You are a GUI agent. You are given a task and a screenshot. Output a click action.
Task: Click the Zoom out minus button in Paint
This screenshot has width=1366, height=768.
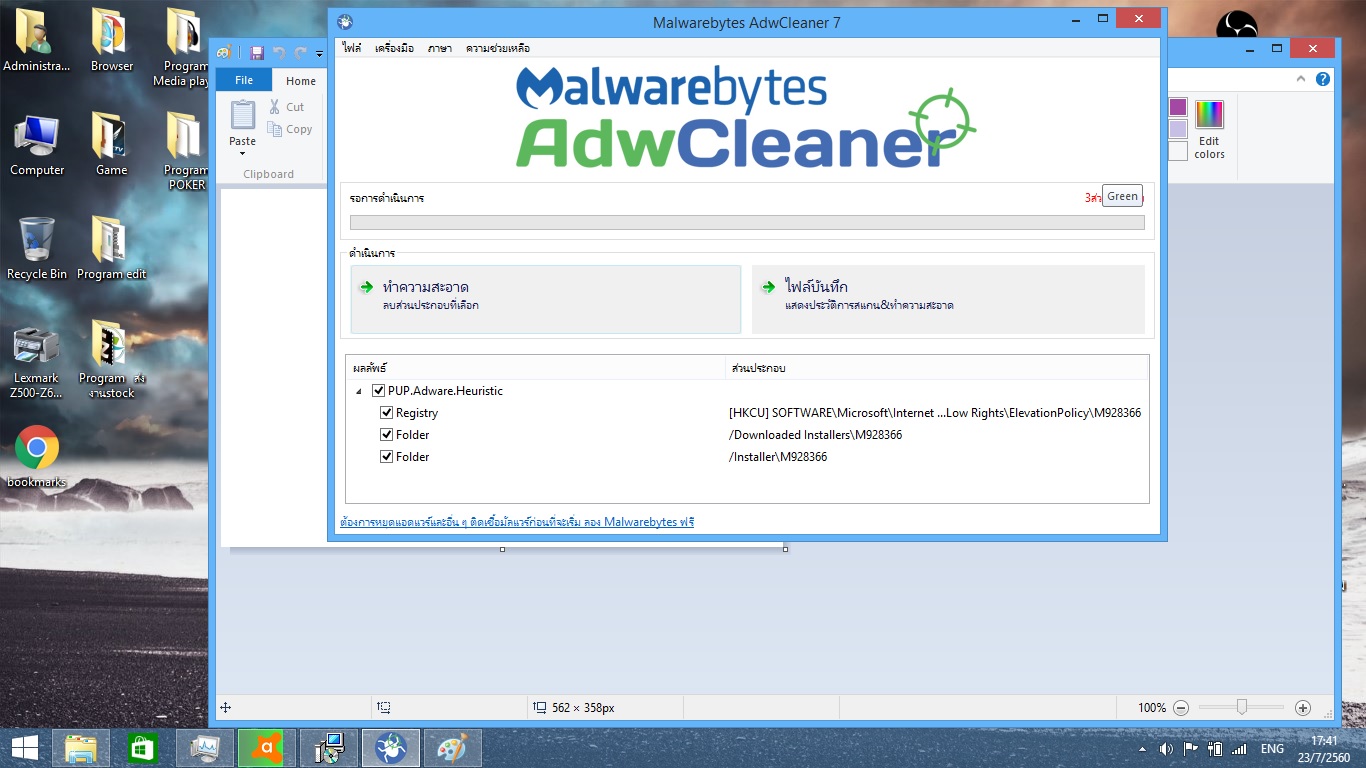1181,708
